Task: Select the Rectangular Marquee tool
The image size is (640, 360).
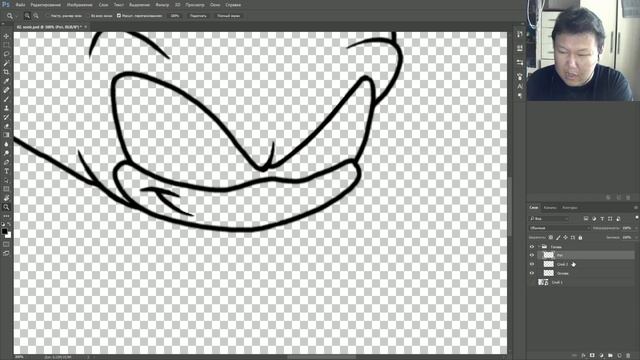Action: click(x=6, y=45)
